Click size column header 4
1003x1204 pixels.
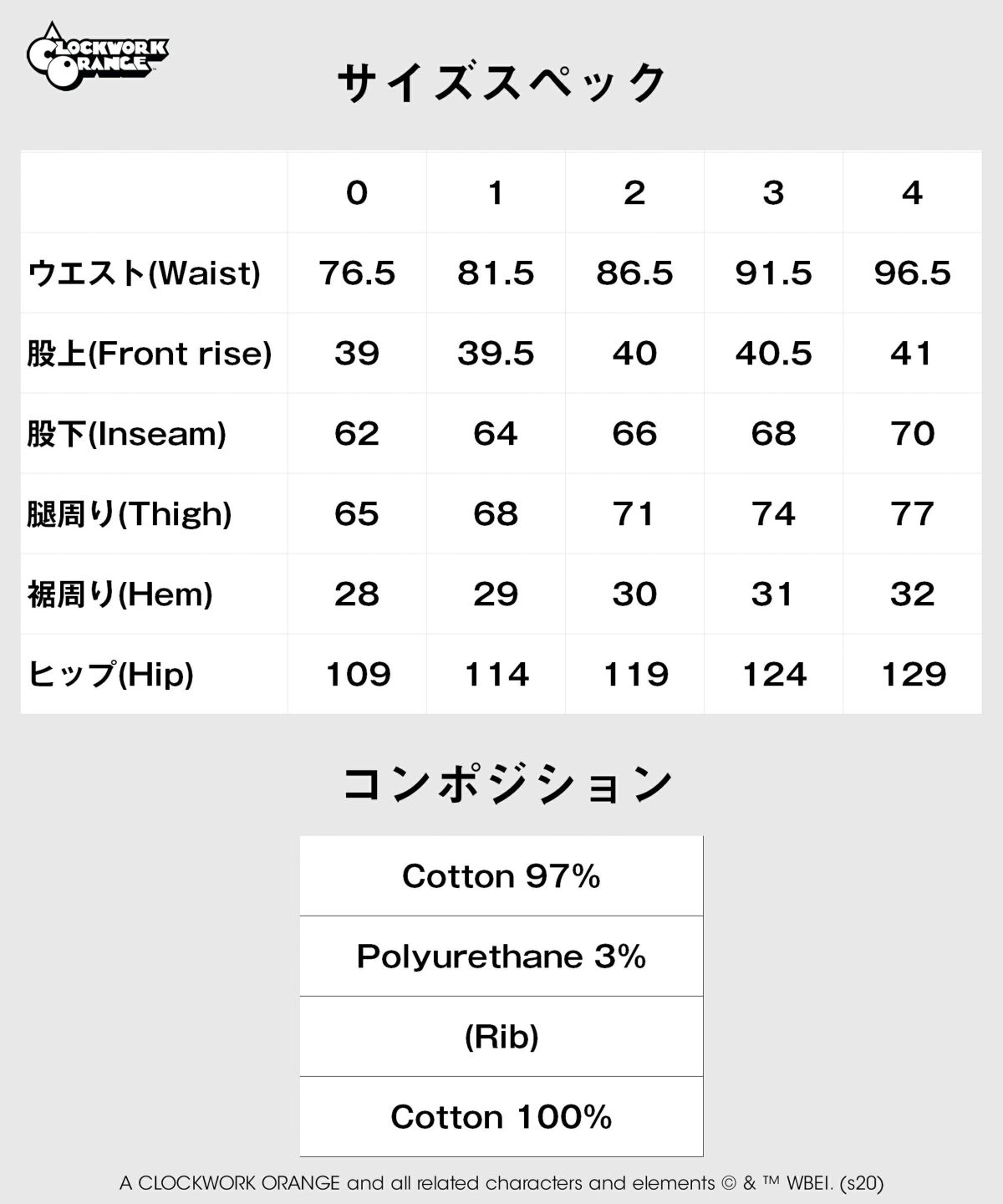(912, 193)
